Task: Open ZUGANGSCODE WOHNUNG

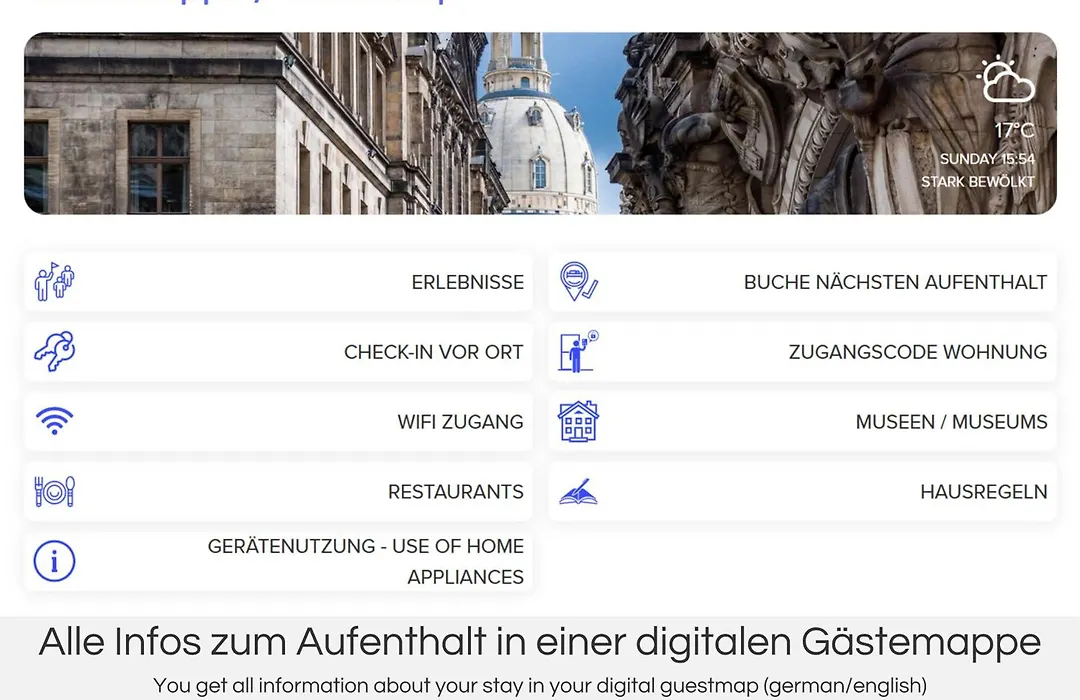Action: click(x=802, y=351)
